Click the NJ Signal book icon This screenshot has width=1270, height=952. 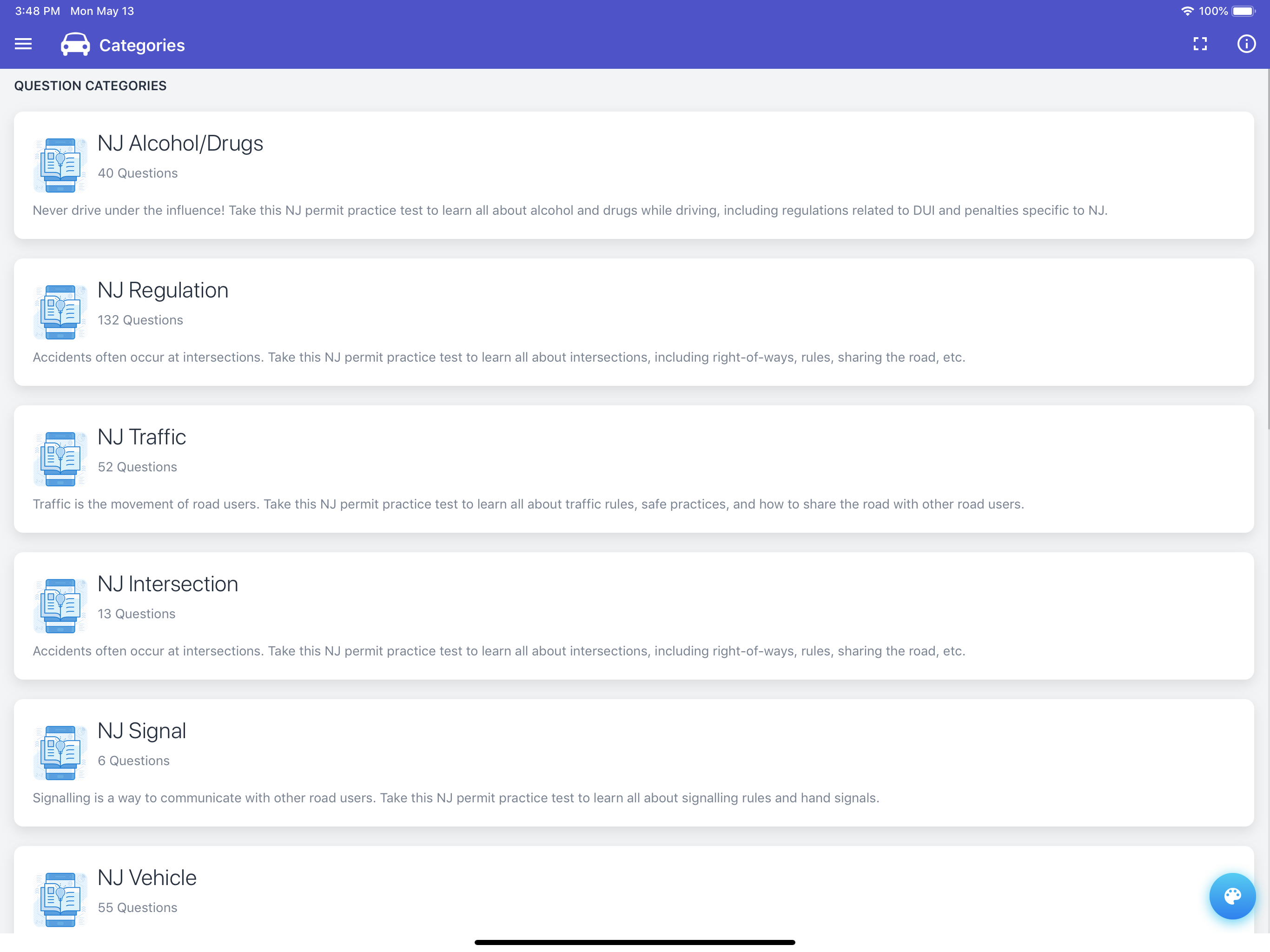point(60,752)
